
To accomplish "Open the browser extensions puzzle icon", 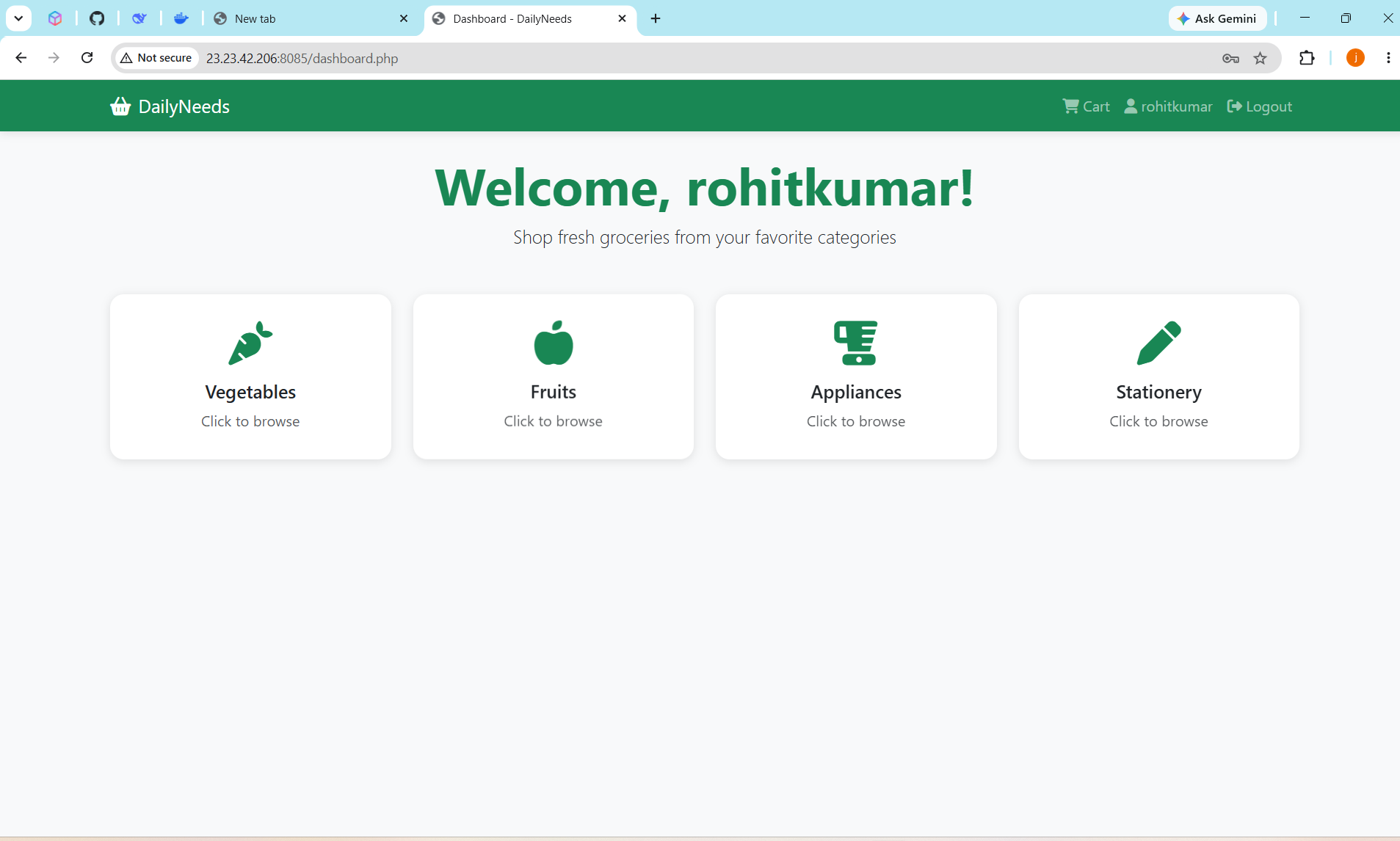I will click(x=1307, y=58).
